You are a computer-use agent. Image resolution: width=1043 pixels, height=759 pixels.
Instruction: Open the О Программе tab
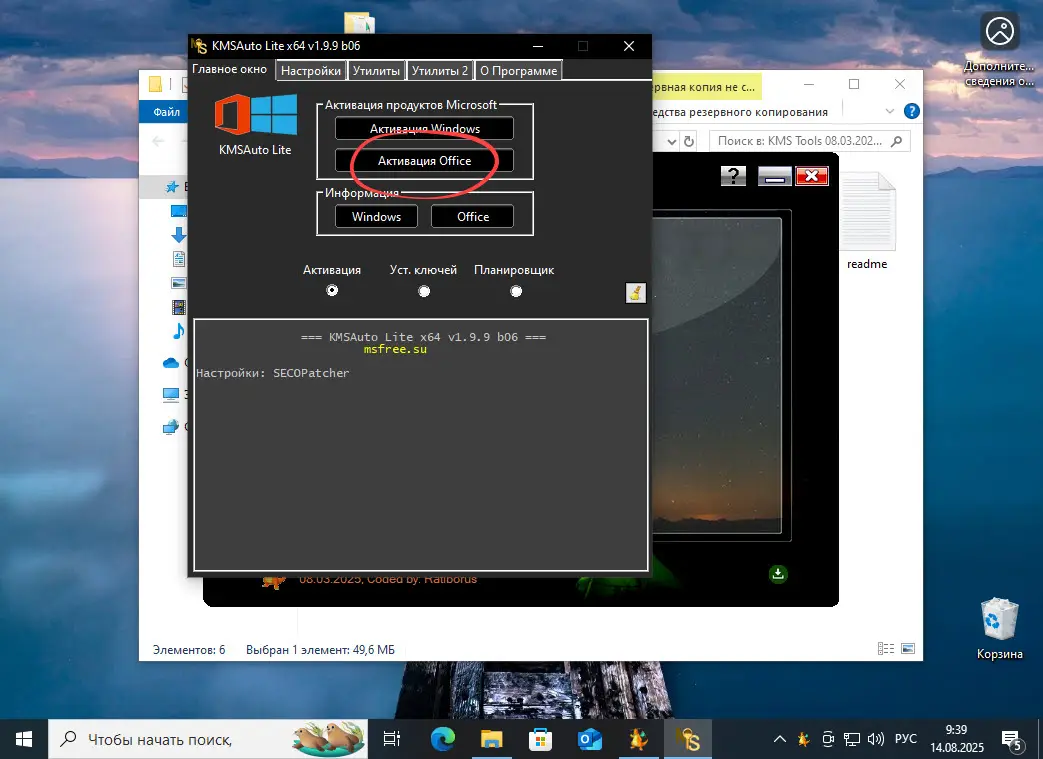point(517,70)
